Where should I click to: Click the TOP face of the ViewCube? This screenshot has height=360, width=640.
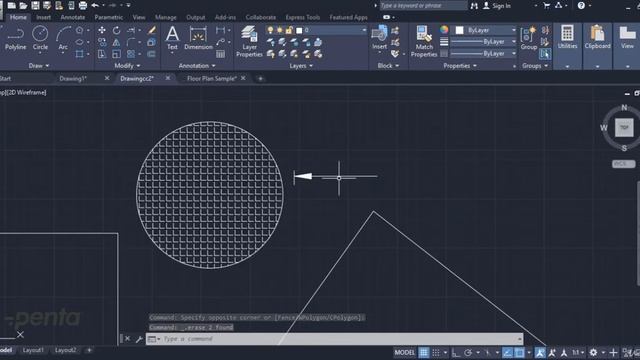coord(624,127)
